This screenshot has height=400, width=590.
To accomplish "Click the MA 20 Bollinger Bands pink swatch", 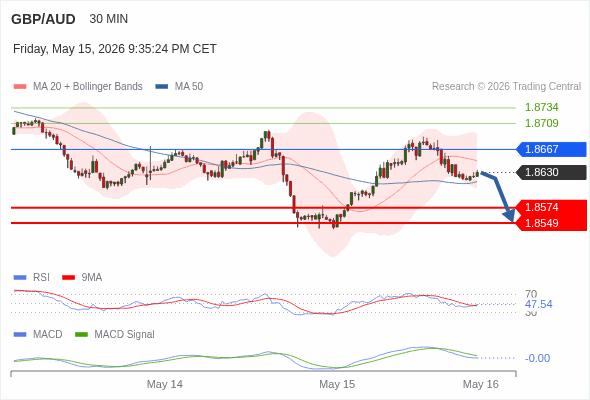I will point(20,87).
